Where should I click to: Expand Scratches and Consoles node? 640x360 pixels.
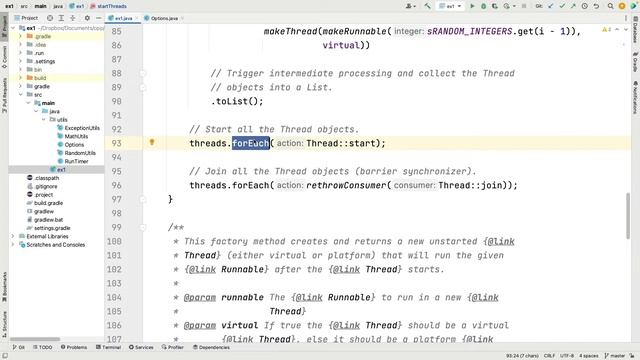[x=13, y=244]
